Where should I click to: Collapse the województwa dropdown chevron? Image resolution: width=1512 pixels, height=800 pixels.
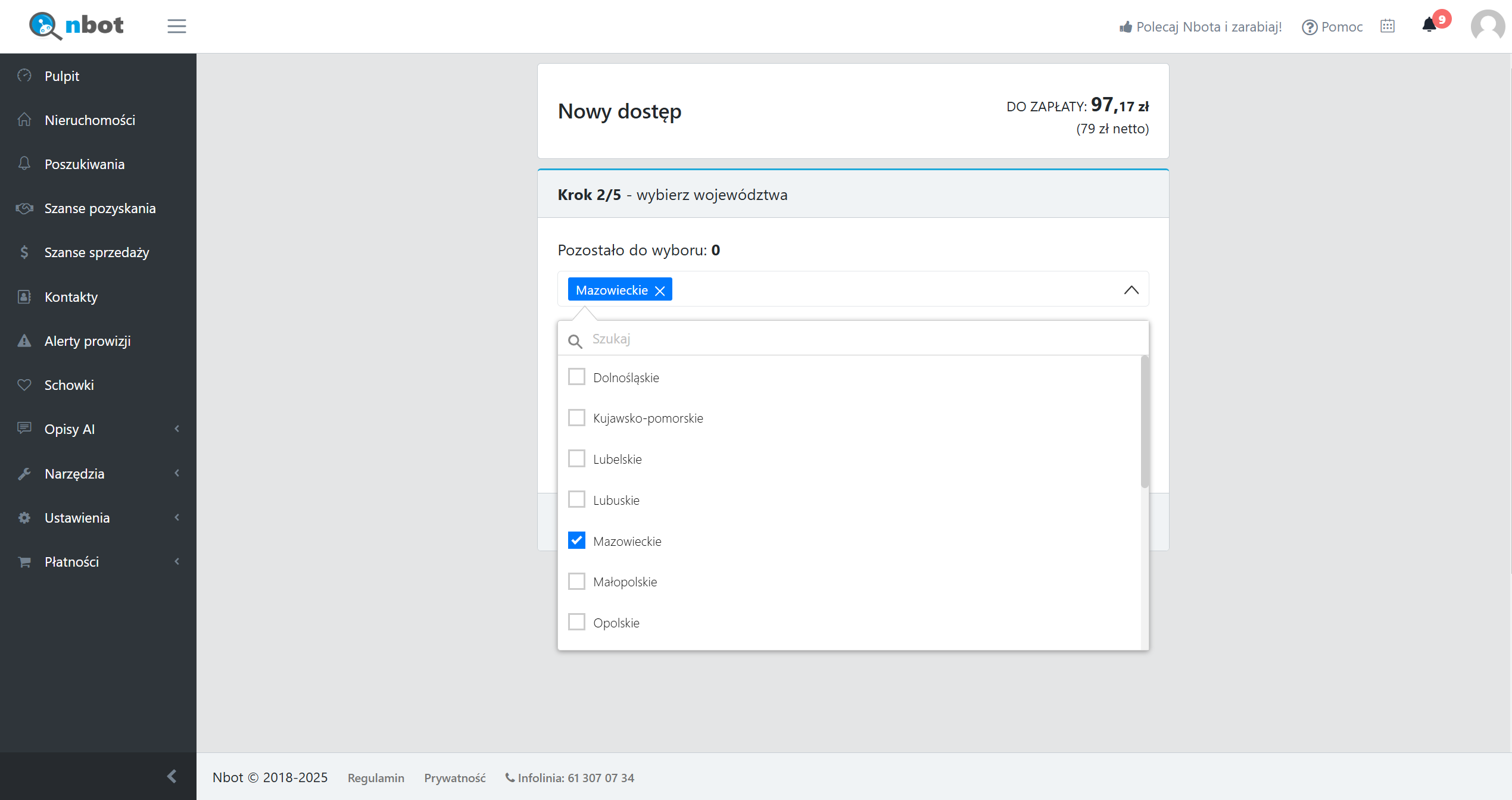1131,290
